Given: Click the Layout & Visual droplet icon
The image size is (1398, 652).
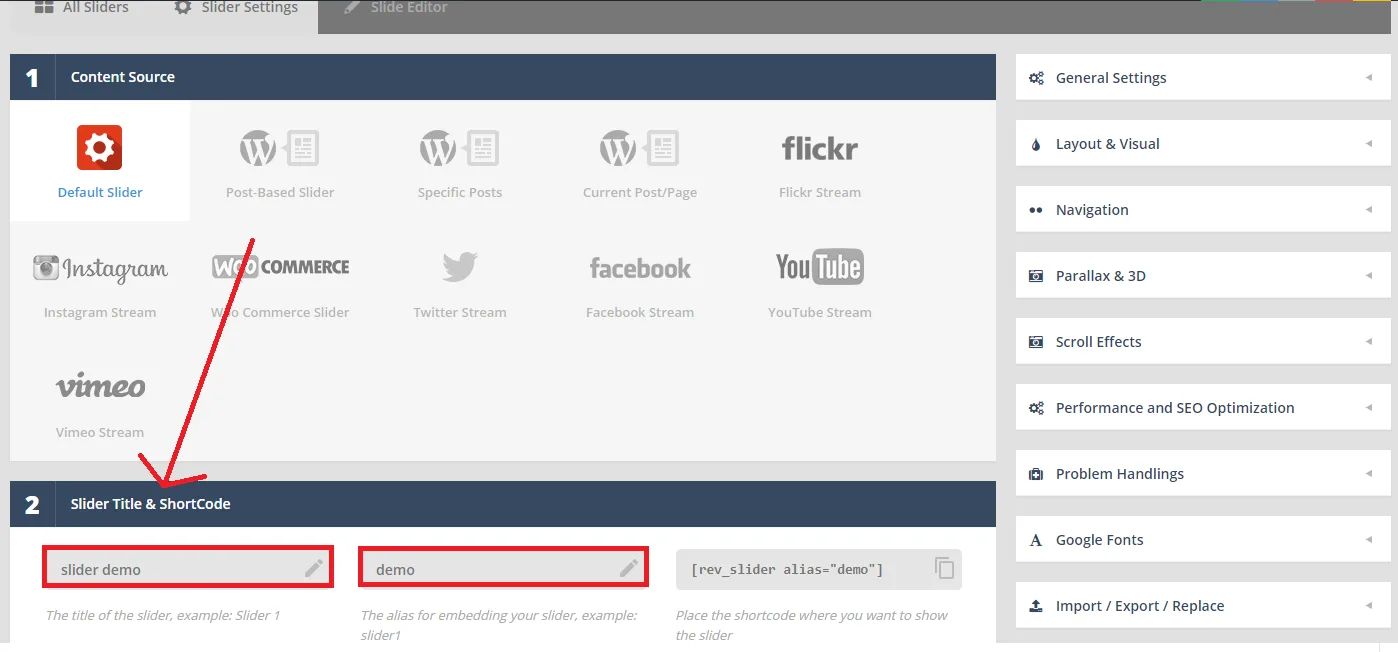Looking at the screenshot, I should tap(1036, 144).
